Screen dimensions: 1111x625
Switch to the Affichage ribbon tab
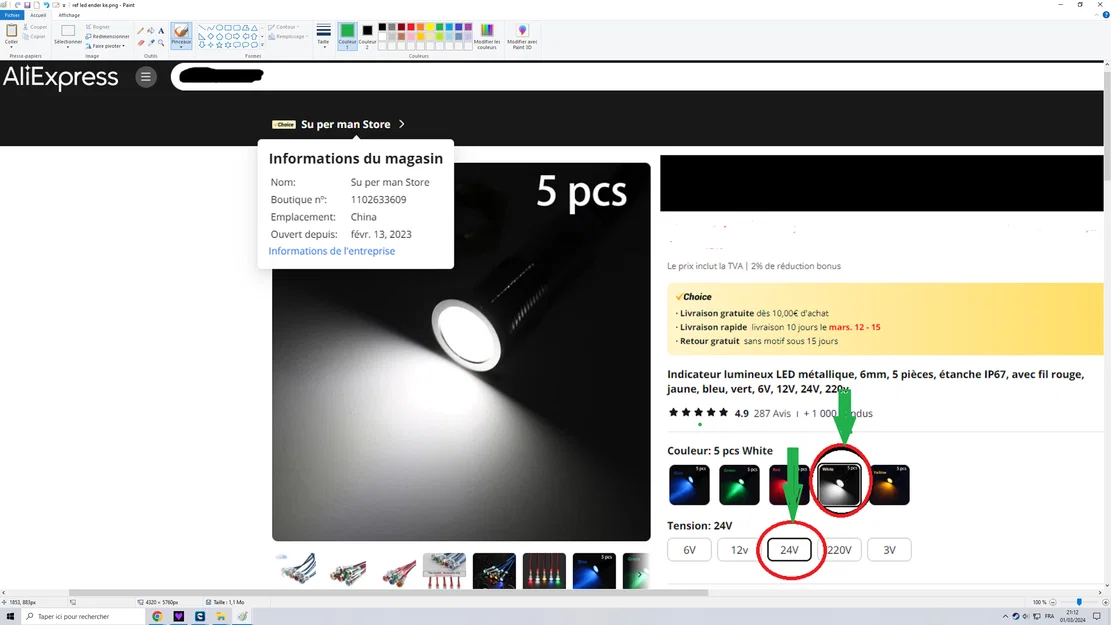pyautogui.click(x=69, y=15)
